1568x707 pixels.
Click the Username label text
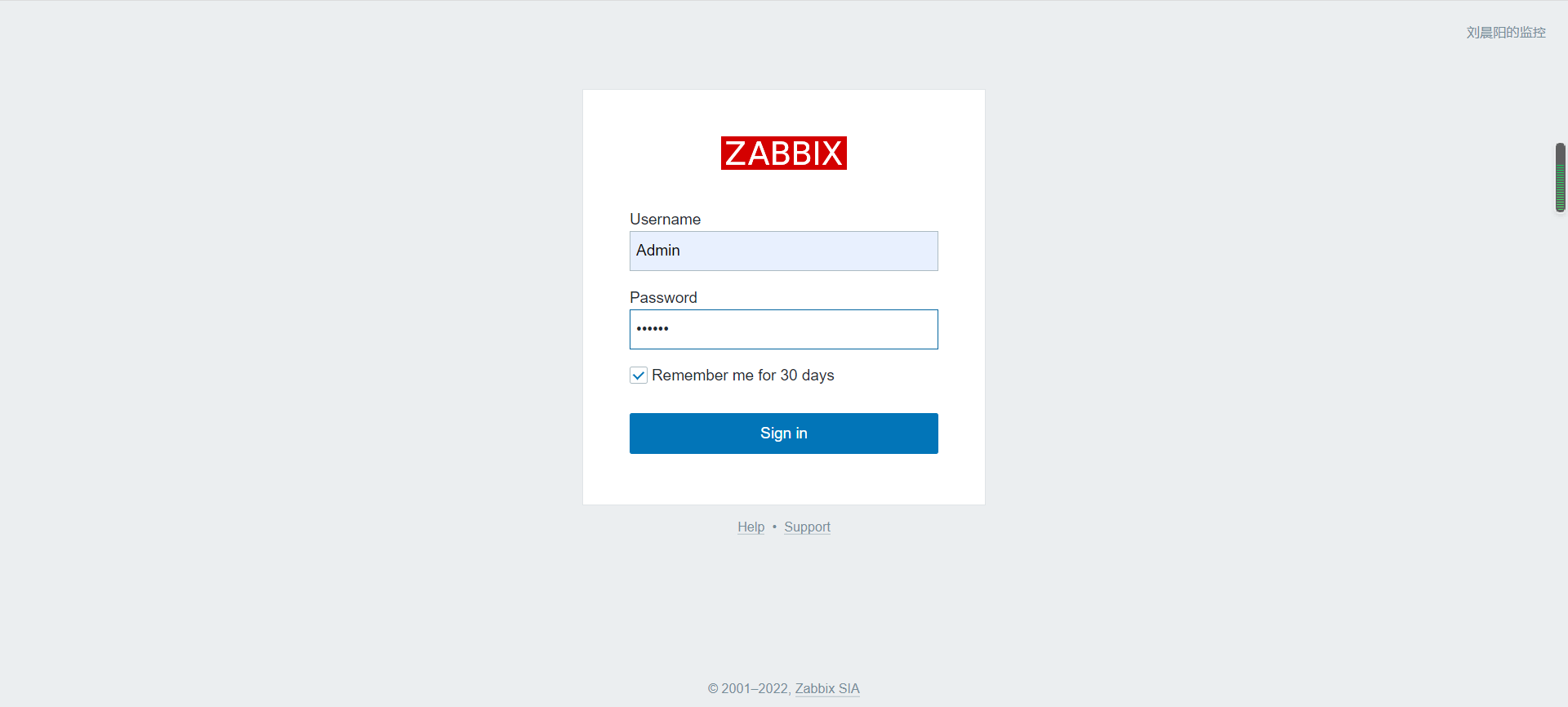(x=665, y=220)
